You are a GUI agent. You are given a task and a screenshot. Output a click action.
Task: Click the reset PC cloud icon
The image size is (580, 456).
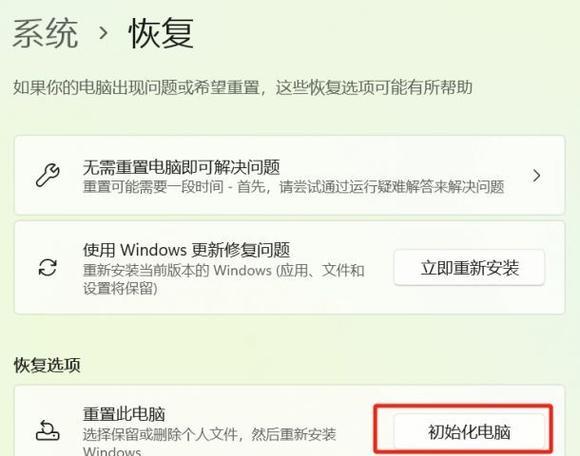point(47,430)
